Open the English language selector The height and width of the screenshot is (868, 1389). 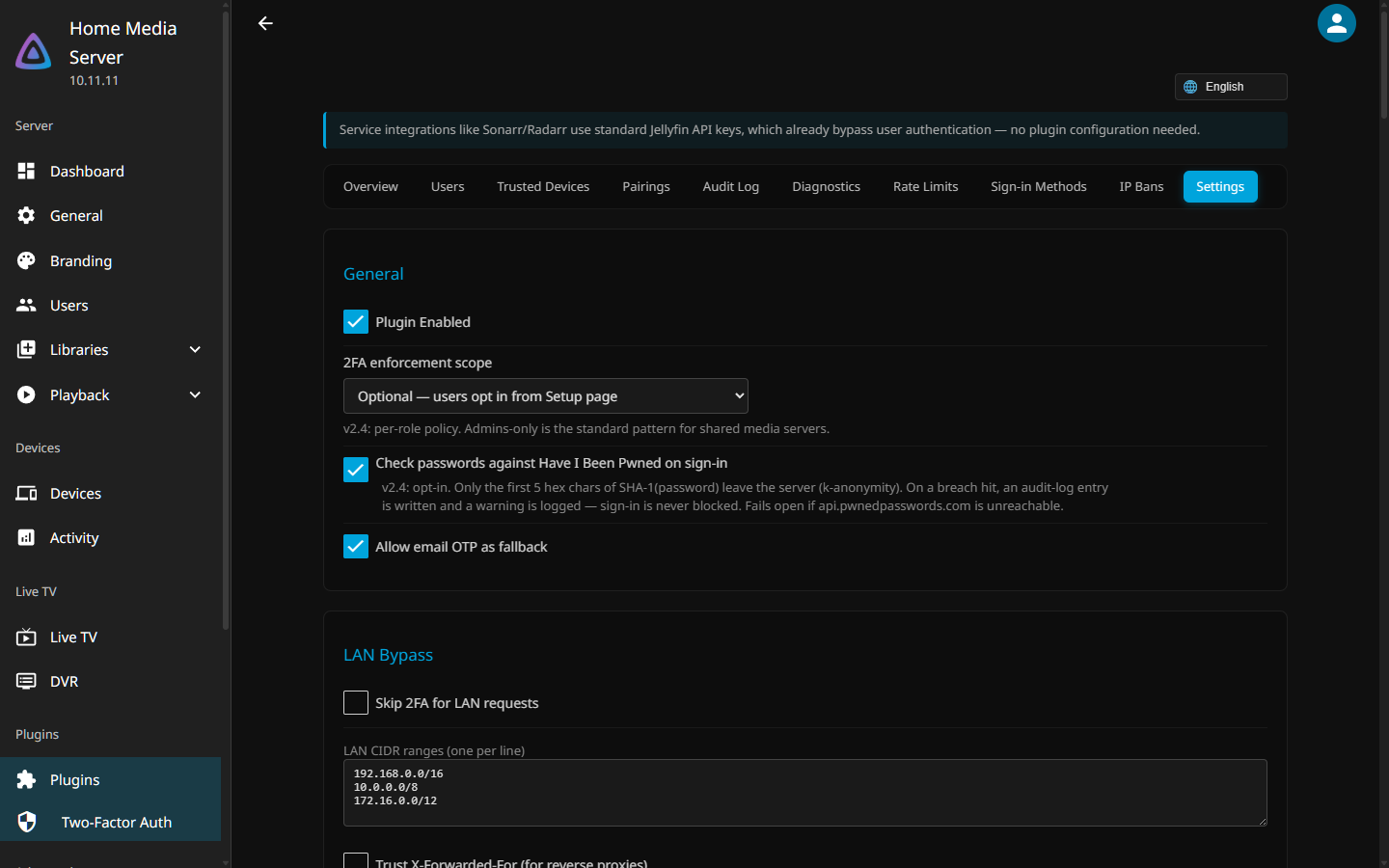(x=1231, y=87)
